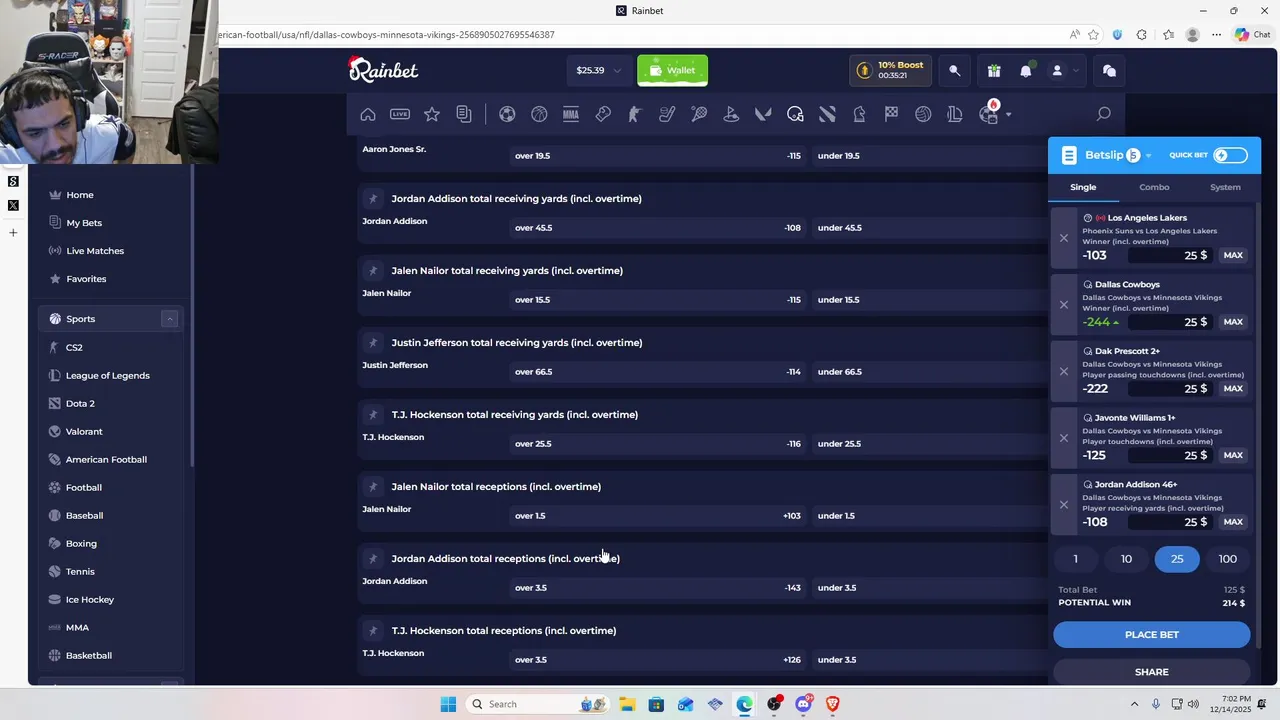Select the boxing glove sport icon
This screenshot has height=720, width=1280.
(603, 114)
